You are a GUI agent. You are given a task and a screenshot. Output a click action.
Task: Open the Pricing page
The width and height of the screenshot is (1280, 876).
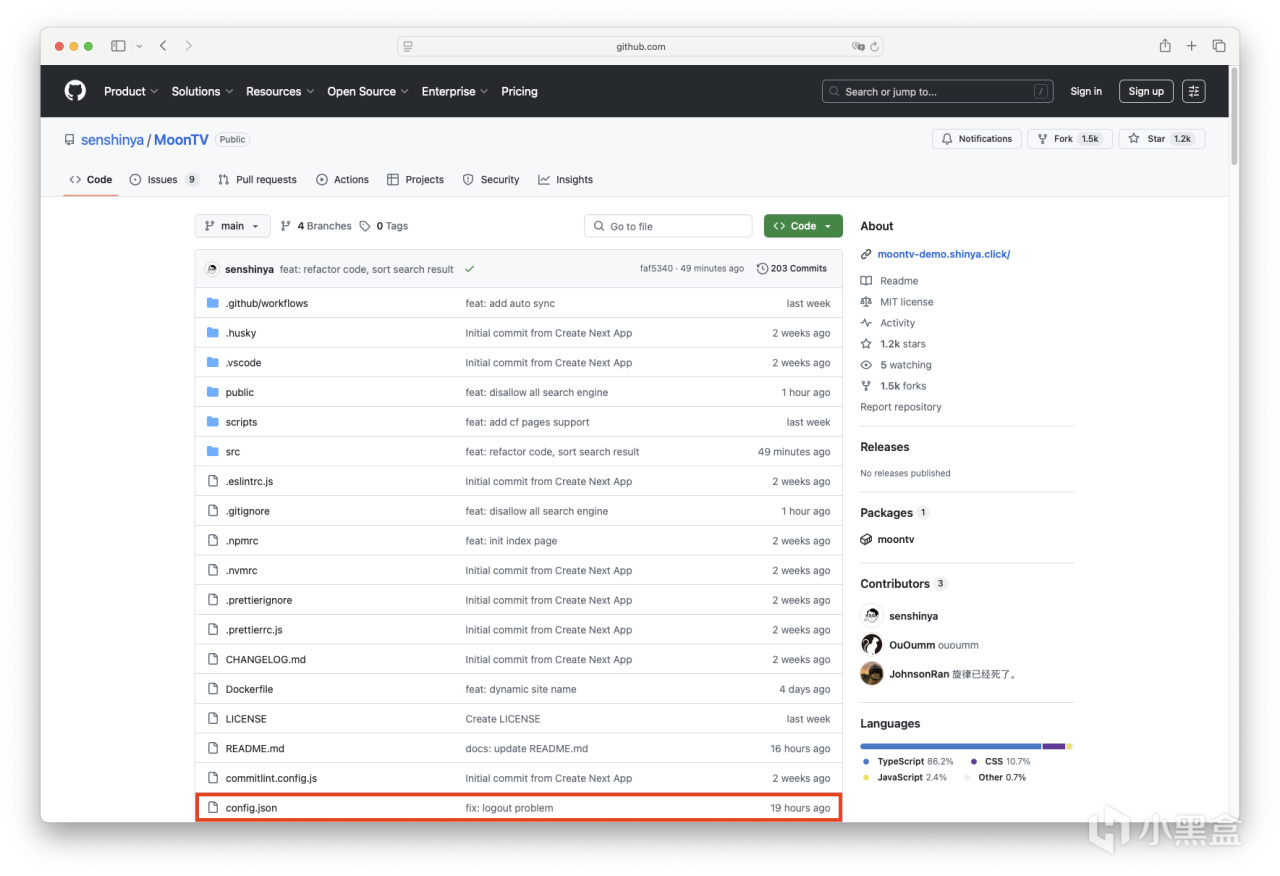click(x=519, y=91)
